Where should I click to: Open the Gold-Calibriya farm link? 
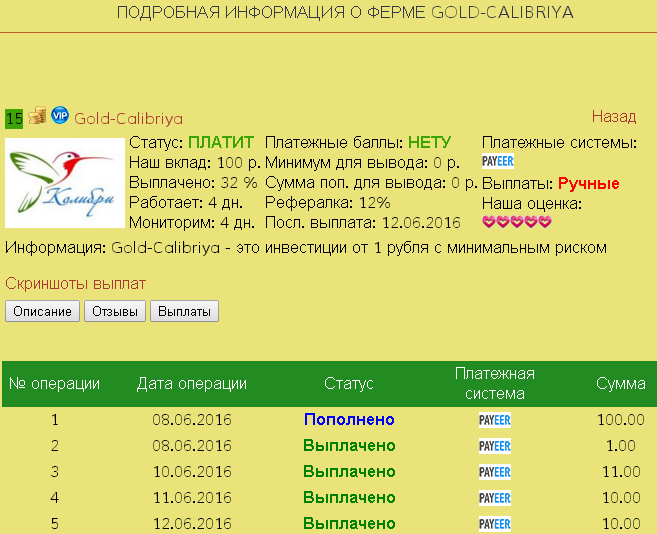pos(129,119)
